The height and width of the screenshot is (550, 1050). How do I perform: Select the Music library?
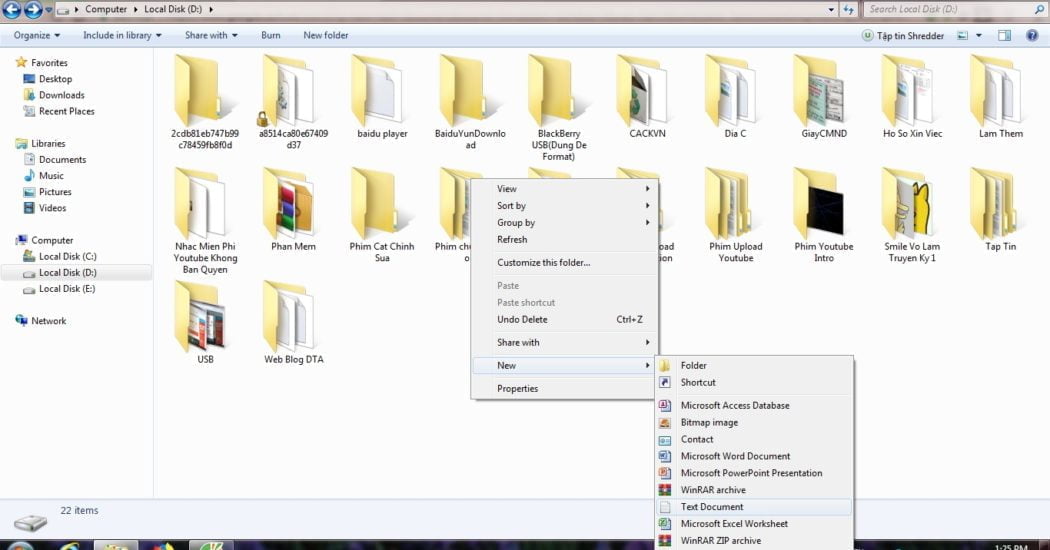coord(51,176)
